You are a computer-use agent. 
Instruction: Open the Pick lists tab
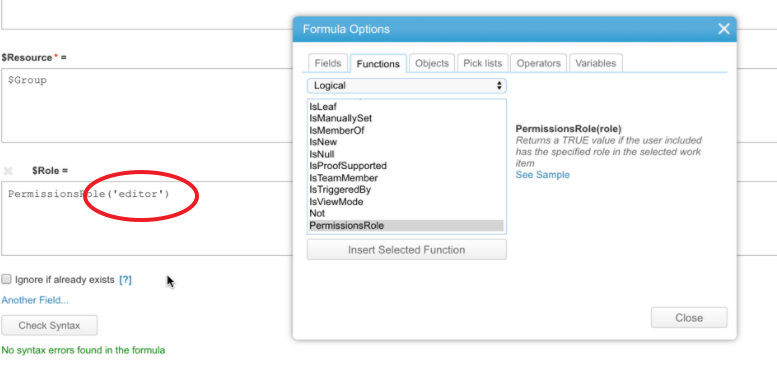(483, 63)
